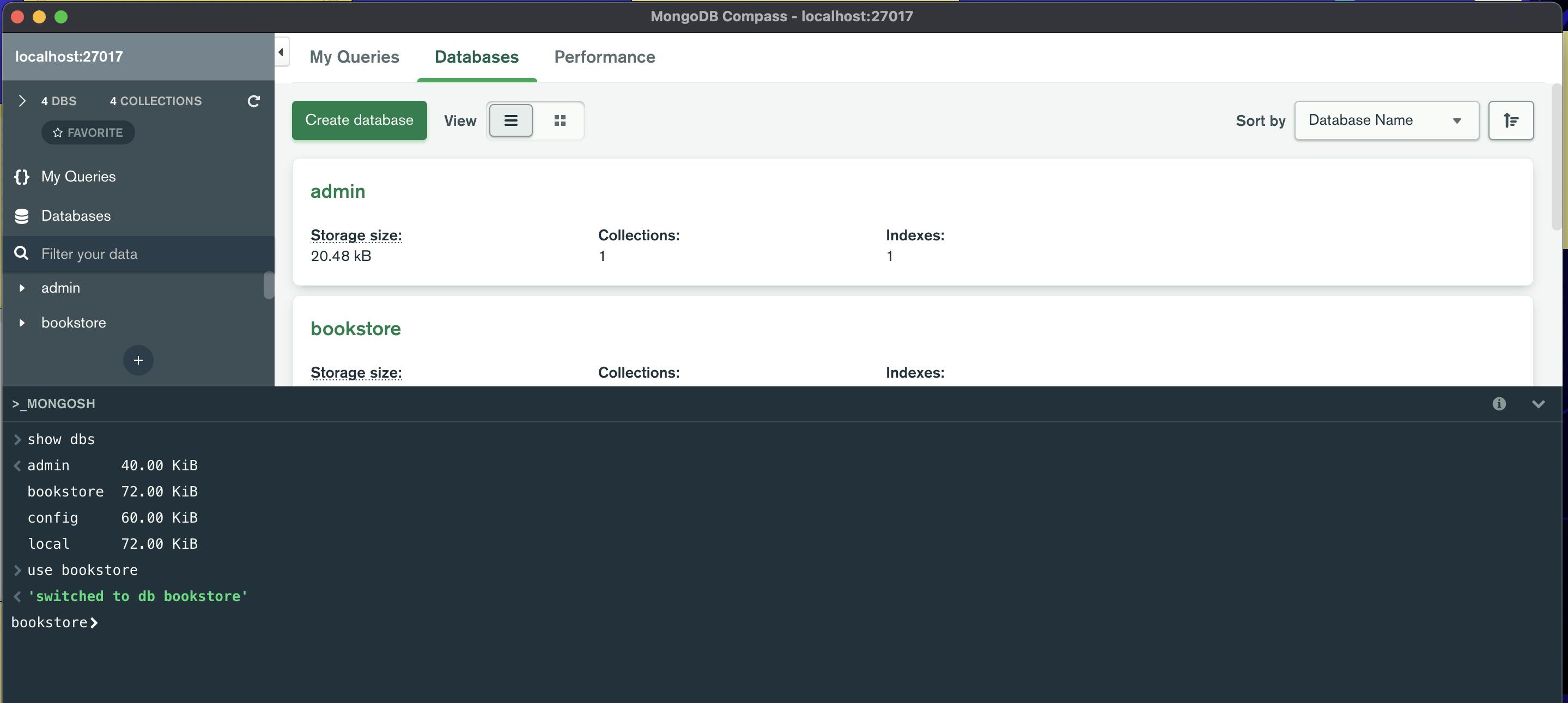Screen dimensions: 1568x703
Task: Click the 'switched to db bookstore' output
Action: [137, 597]
